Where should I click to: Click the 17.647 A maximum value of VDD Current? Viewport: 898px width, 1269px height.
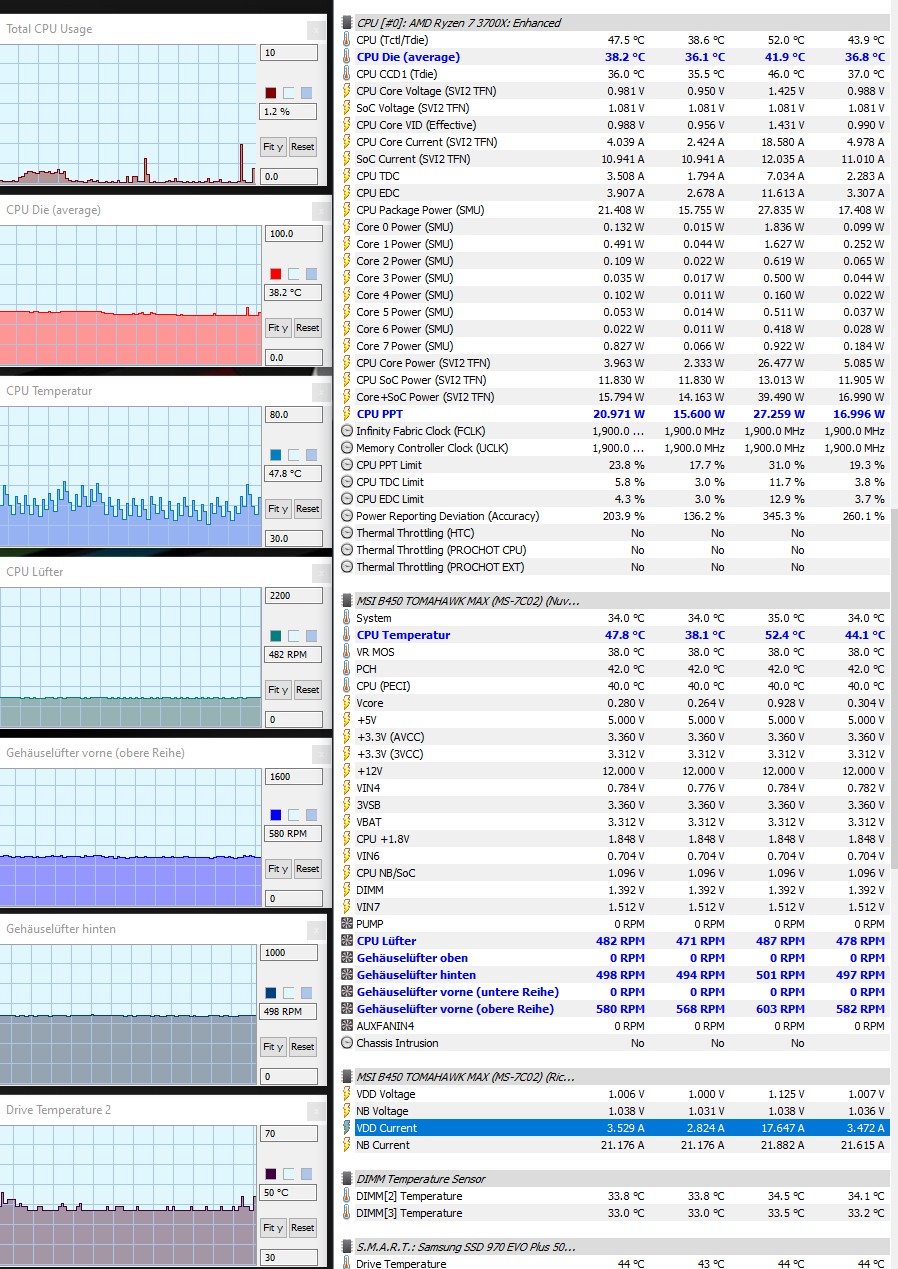pyautogui.click(x=778, y=1128)
